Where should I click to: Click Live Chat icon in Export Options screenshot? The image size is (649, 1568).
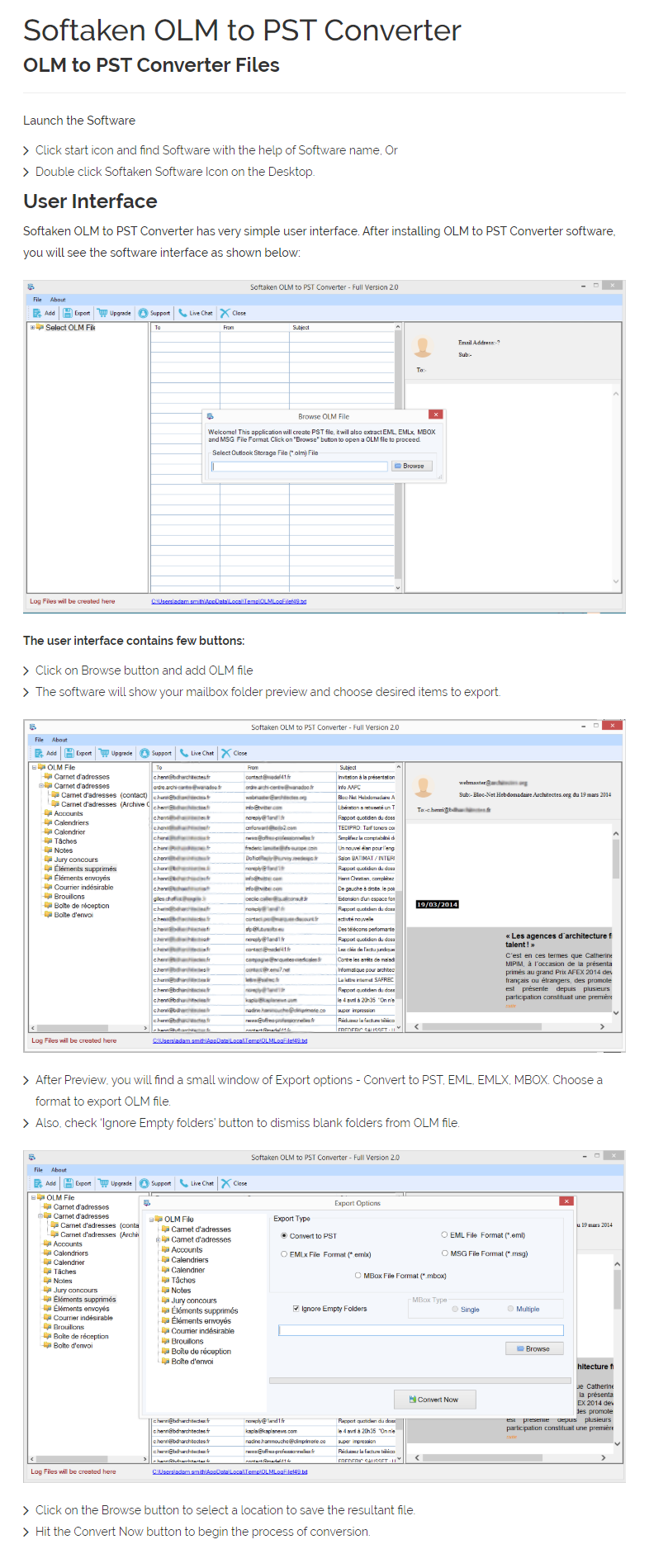183,1183
